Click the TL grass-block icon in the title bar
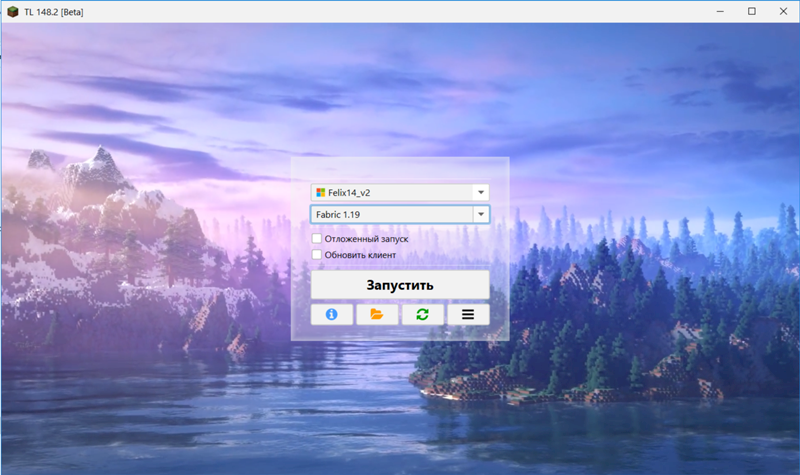This screenshot has width=800, height=475. (x=13, y=11)
